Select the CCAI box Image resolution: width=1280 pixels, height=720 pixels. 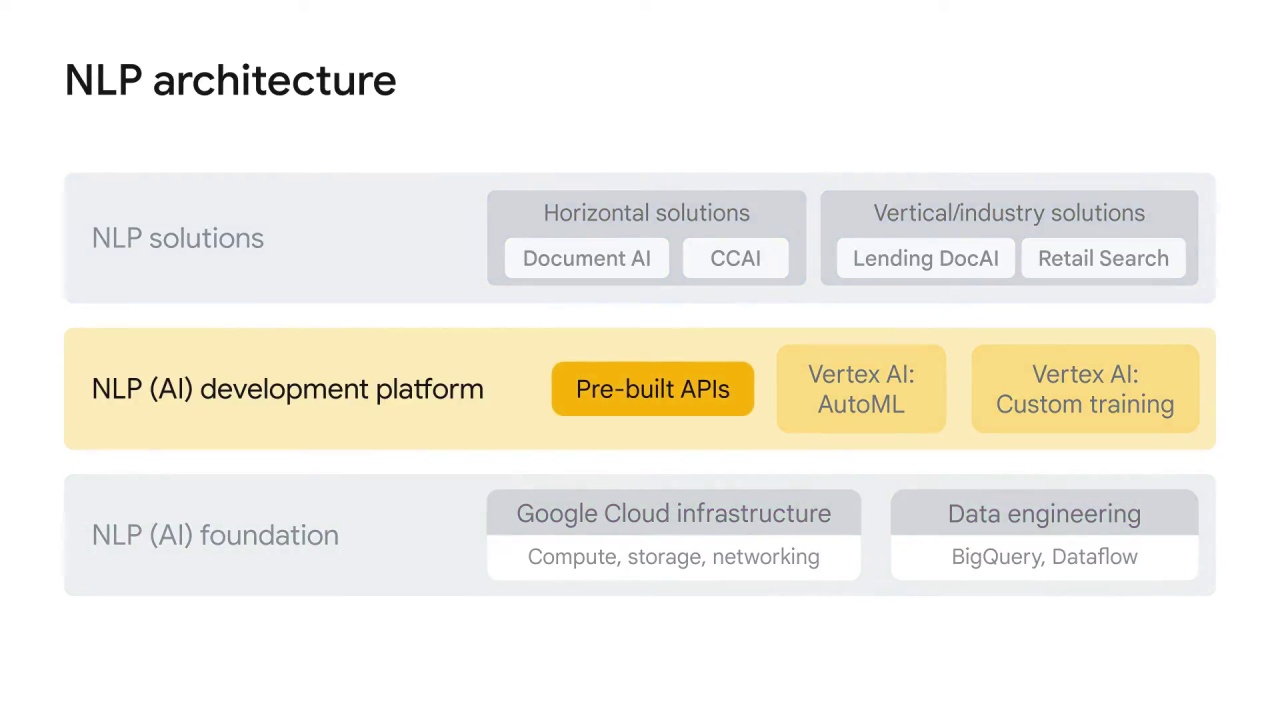pyautogui.click(x=735, y=258)
